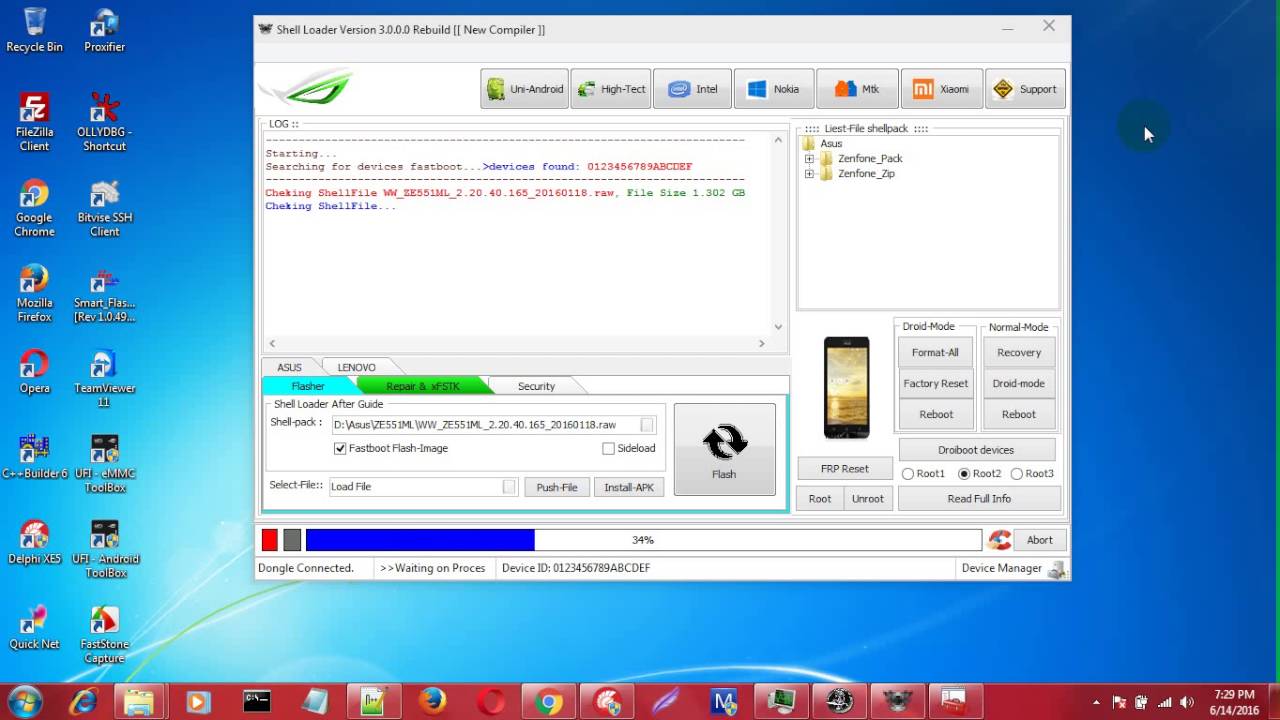Image resolution: width=1280 pixels, height=720 pixels.
Task: Switch to the LENOVO tab
Action: click(357, 367)
